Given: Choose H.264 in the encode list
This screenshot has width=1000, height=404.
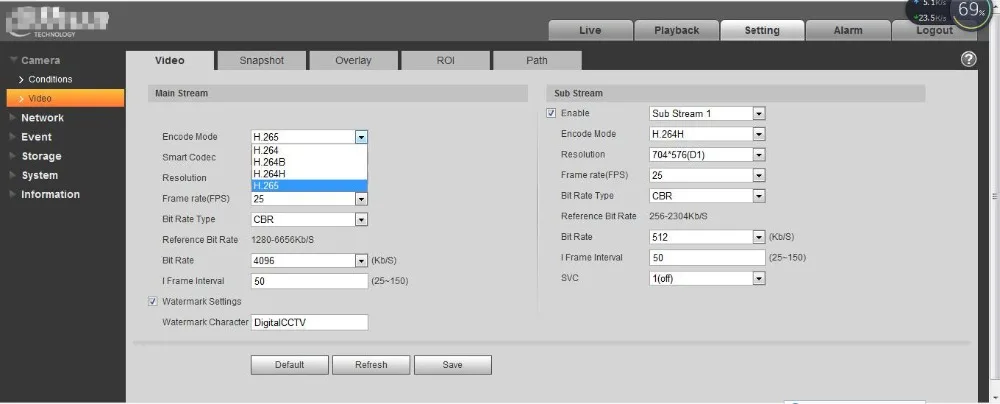Looking at the screenshot, I should [309, 151].
